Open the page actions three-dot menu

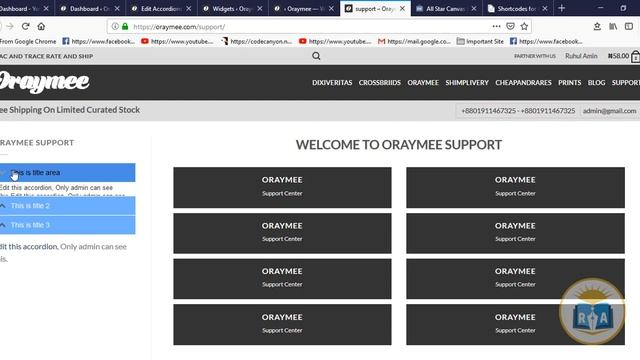[496, 27]
